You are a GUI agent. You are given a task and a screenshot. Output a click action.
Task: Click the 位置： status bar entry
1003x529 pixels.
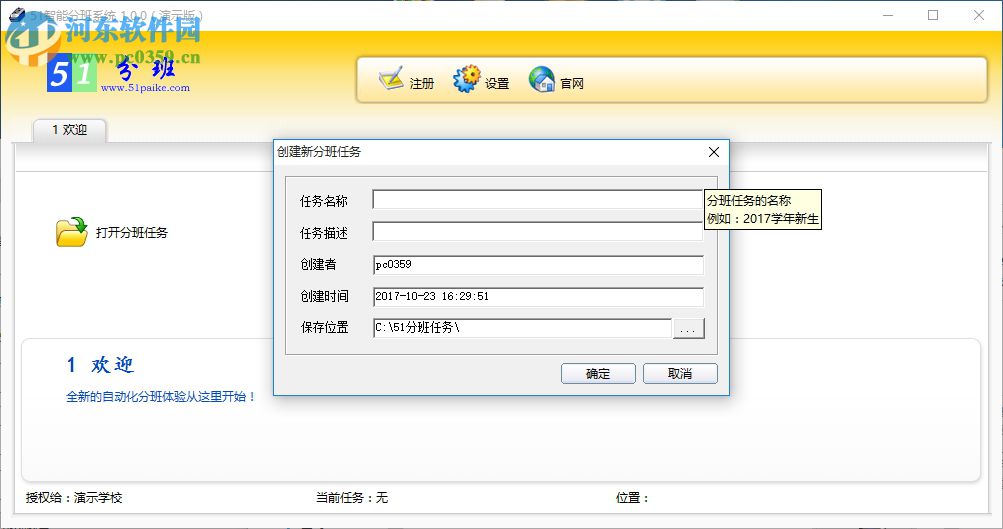pyautogui.click(x=633, y=497)
